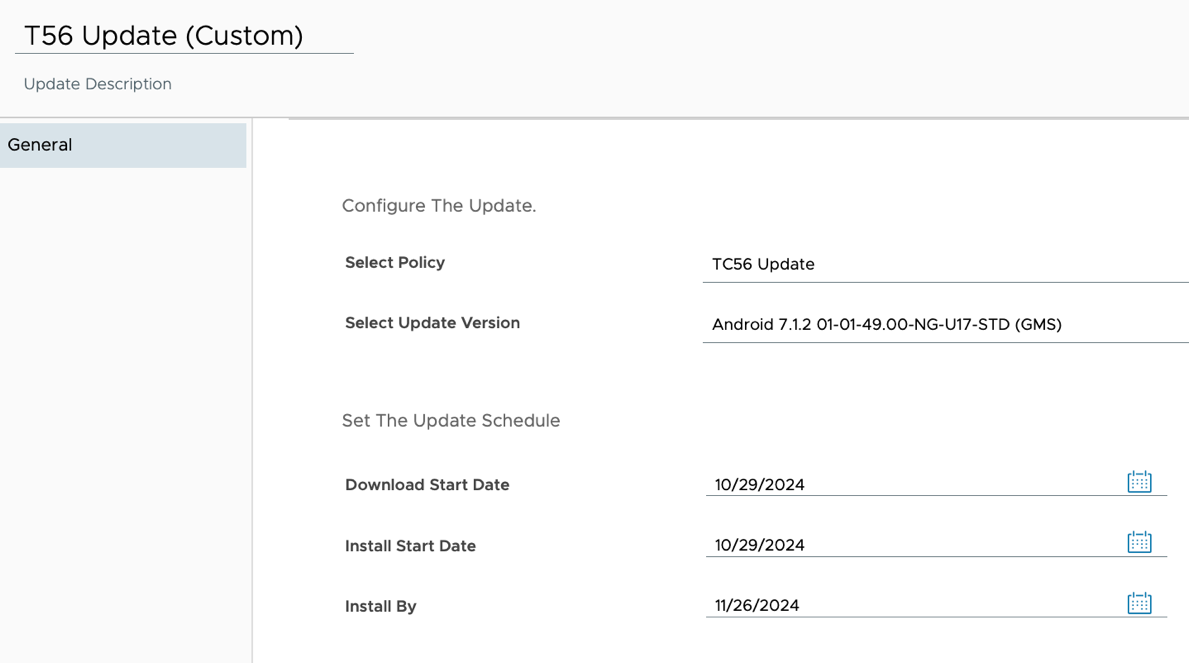Viewport: 1189px width, 663px height.
Task: Click the Configure The Update heading
Action: point(439,206)
